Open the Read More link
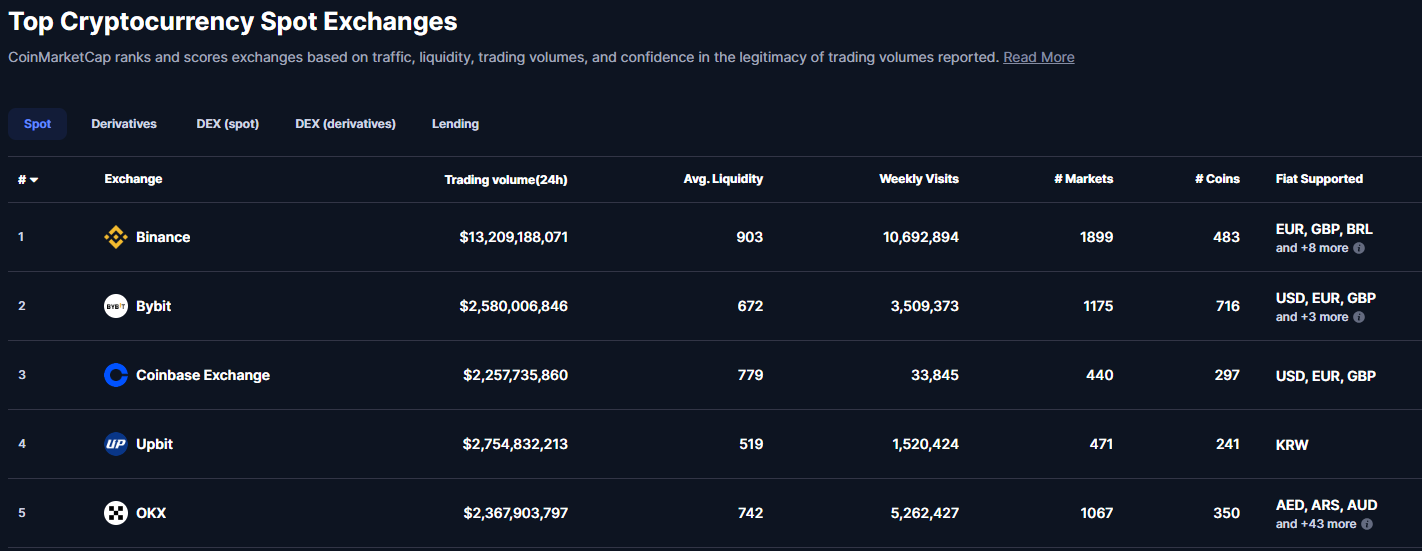Image resolution: width=1422 pixels, height=551 pixels. coord(1039,57)
